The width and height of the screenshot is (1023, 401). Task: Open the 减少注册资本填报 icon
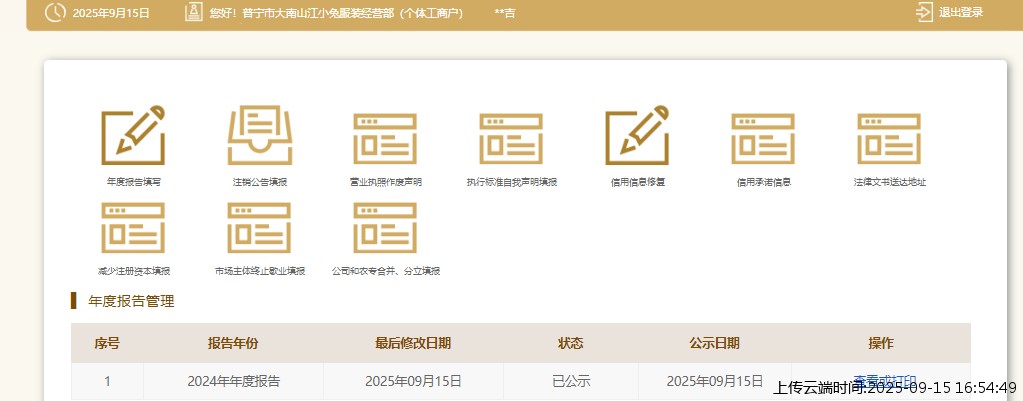[x=133, y=228]
